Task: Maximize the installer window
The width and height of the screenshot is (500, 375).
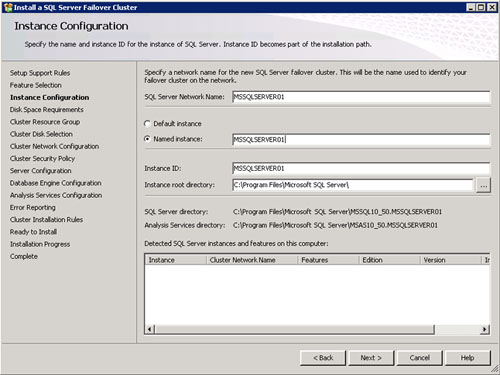Action: [481, 7]
